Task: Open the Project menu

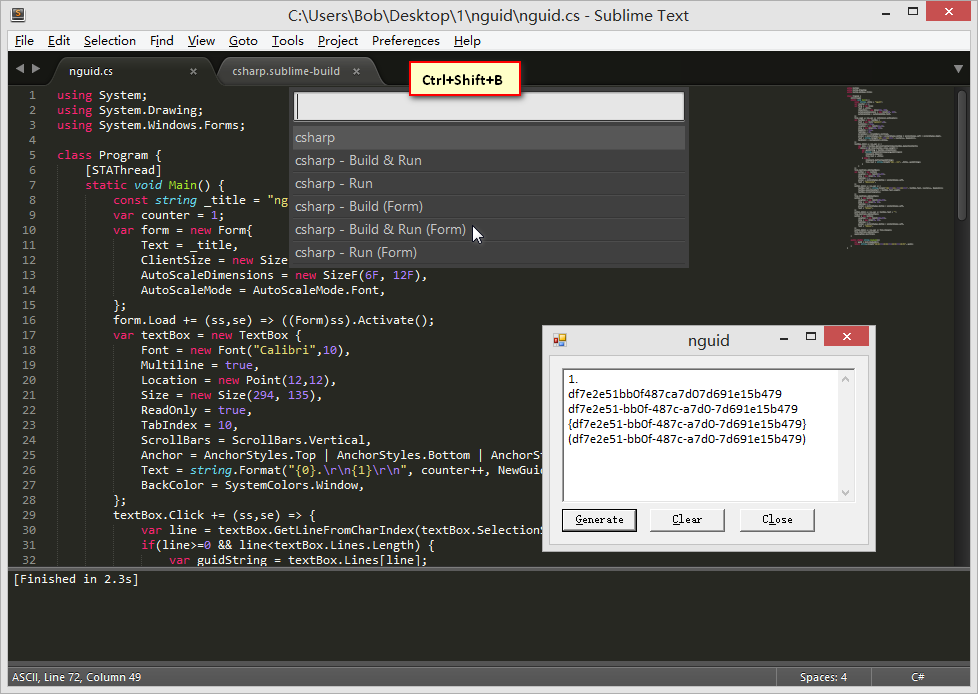Action: pos(337,41)
